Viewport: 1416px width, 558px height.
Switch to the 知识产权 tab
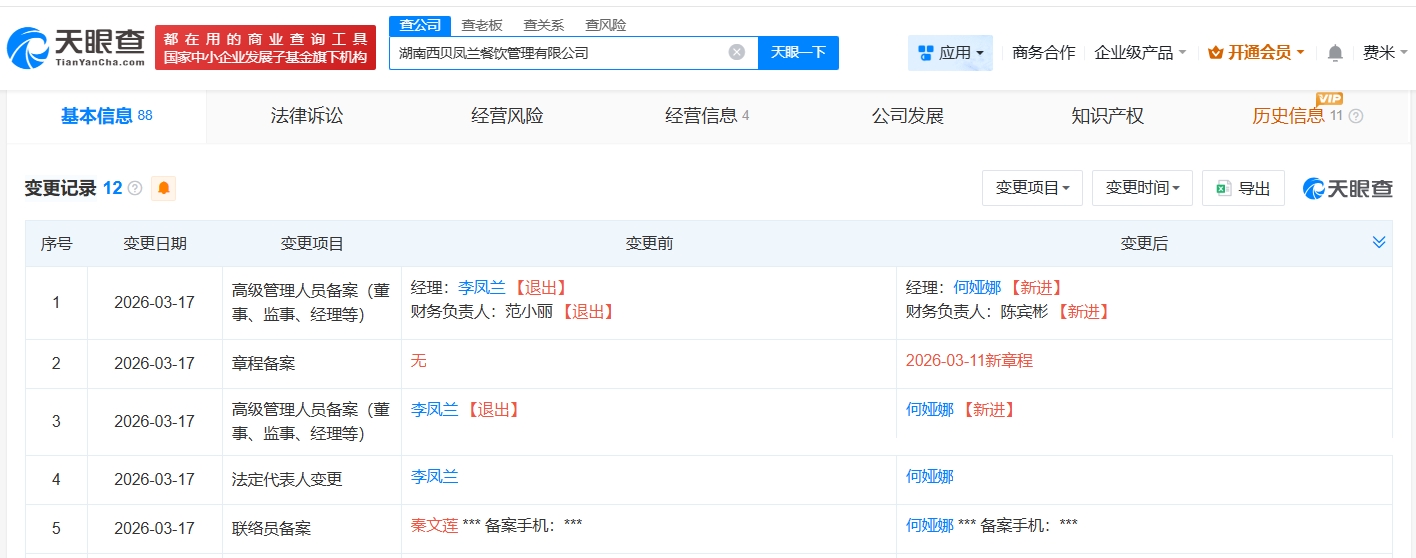pos(1107,116)
